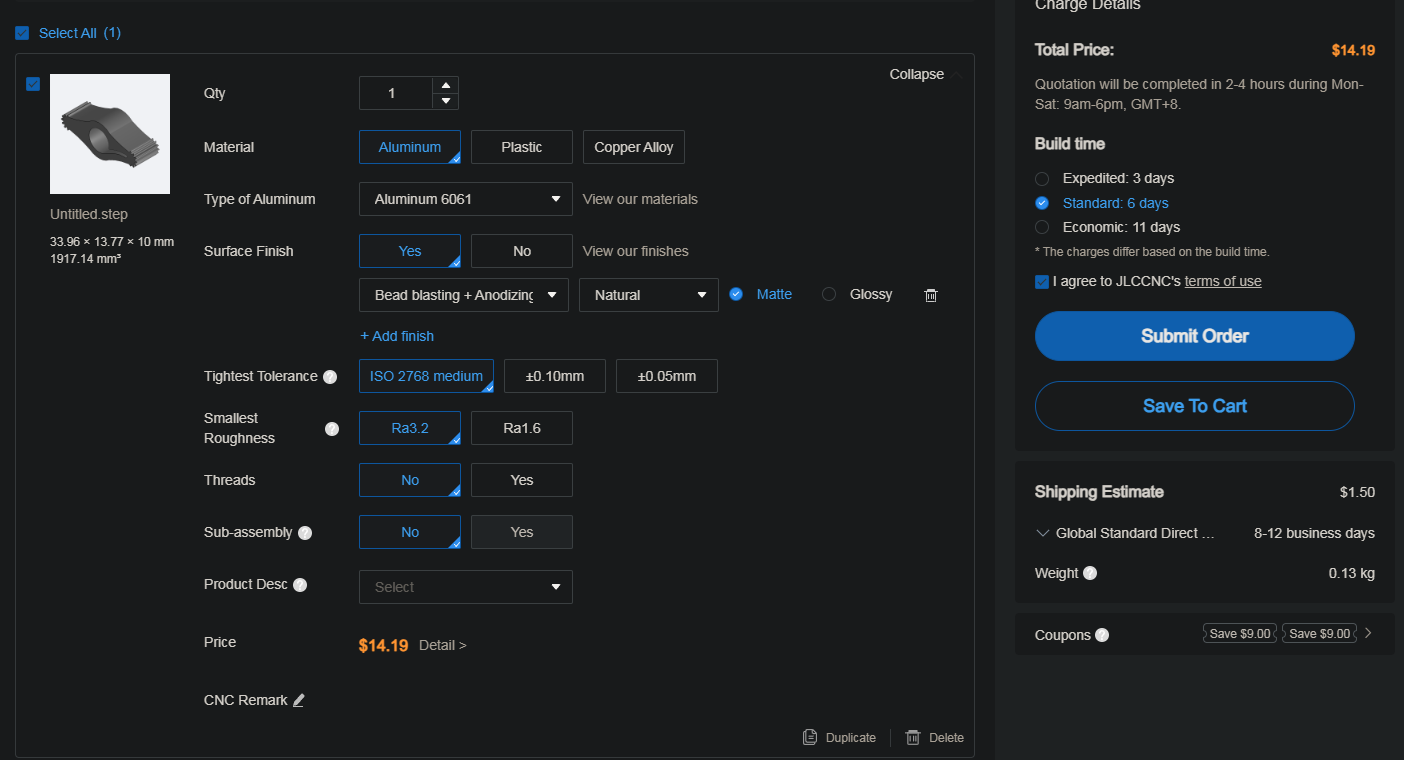Click help icon next to Sub-assembly

click(305, 533)
